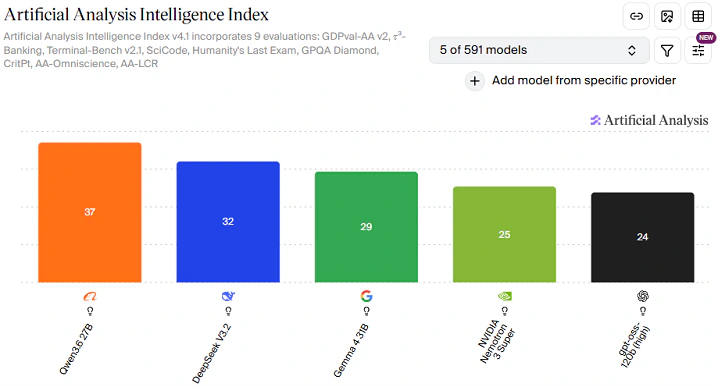
Task: Open the table view icon
Action: (698, 16)
